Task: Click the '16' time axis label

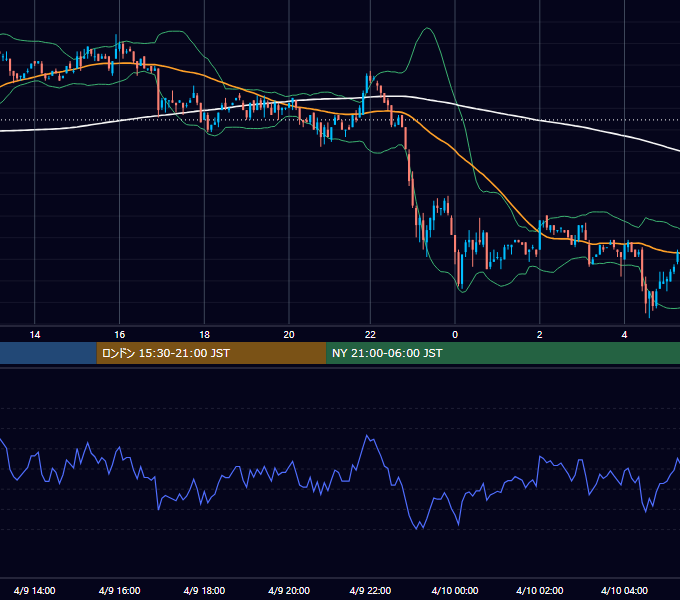Action: pos(120,335)
